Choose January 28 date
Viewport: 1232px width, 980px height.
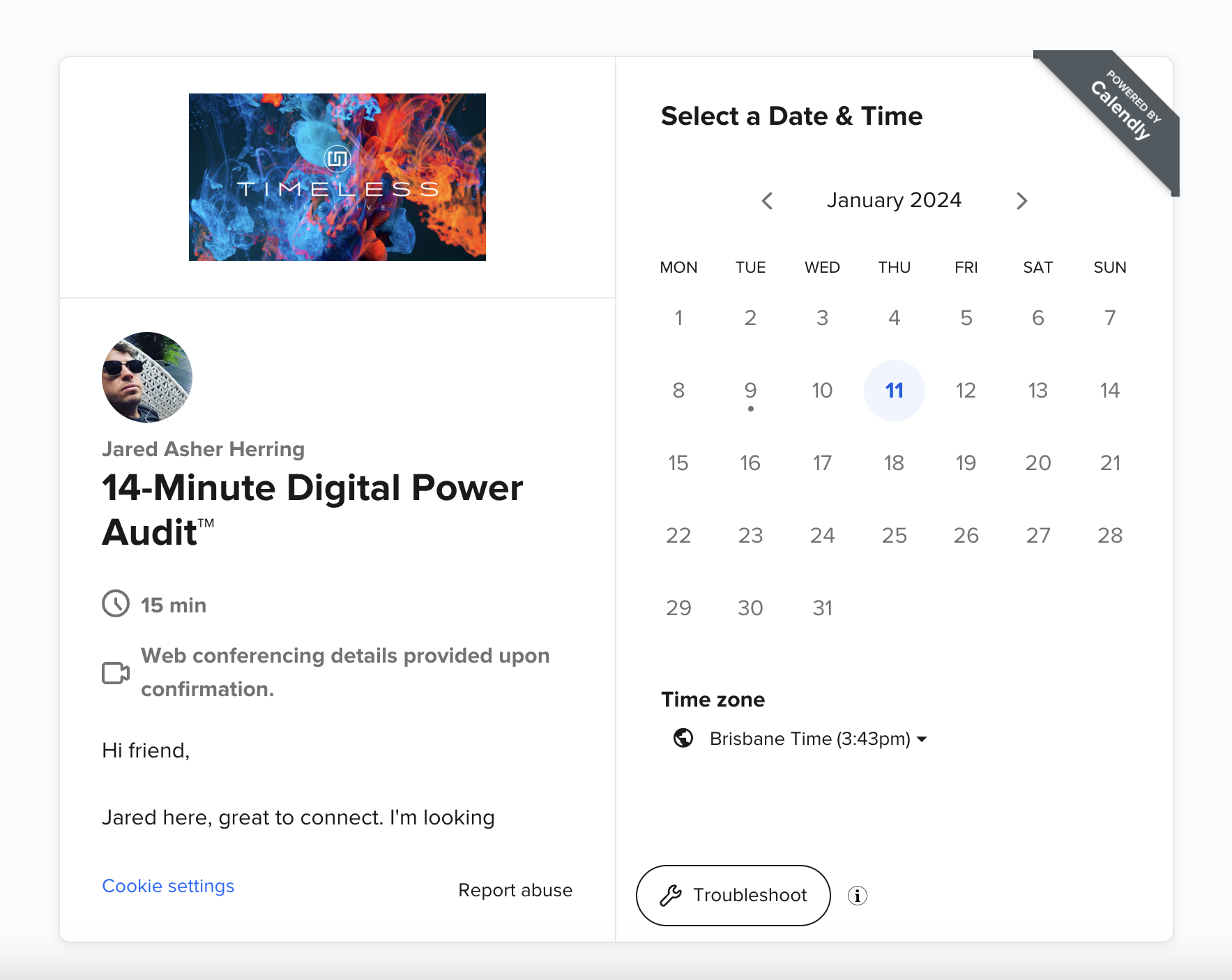1110,536
